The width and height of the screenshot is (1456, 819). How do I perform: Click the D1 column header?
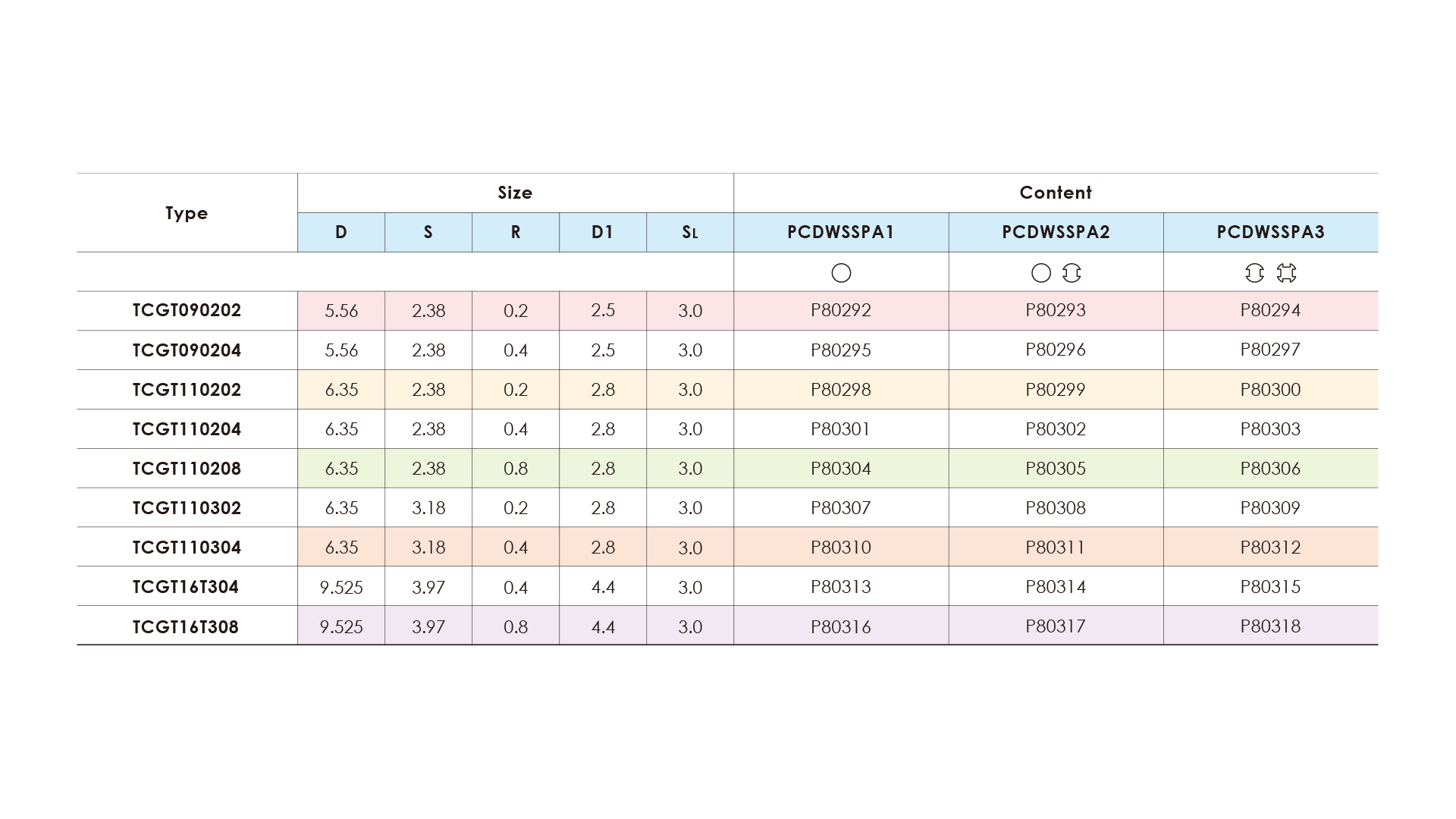603,232
